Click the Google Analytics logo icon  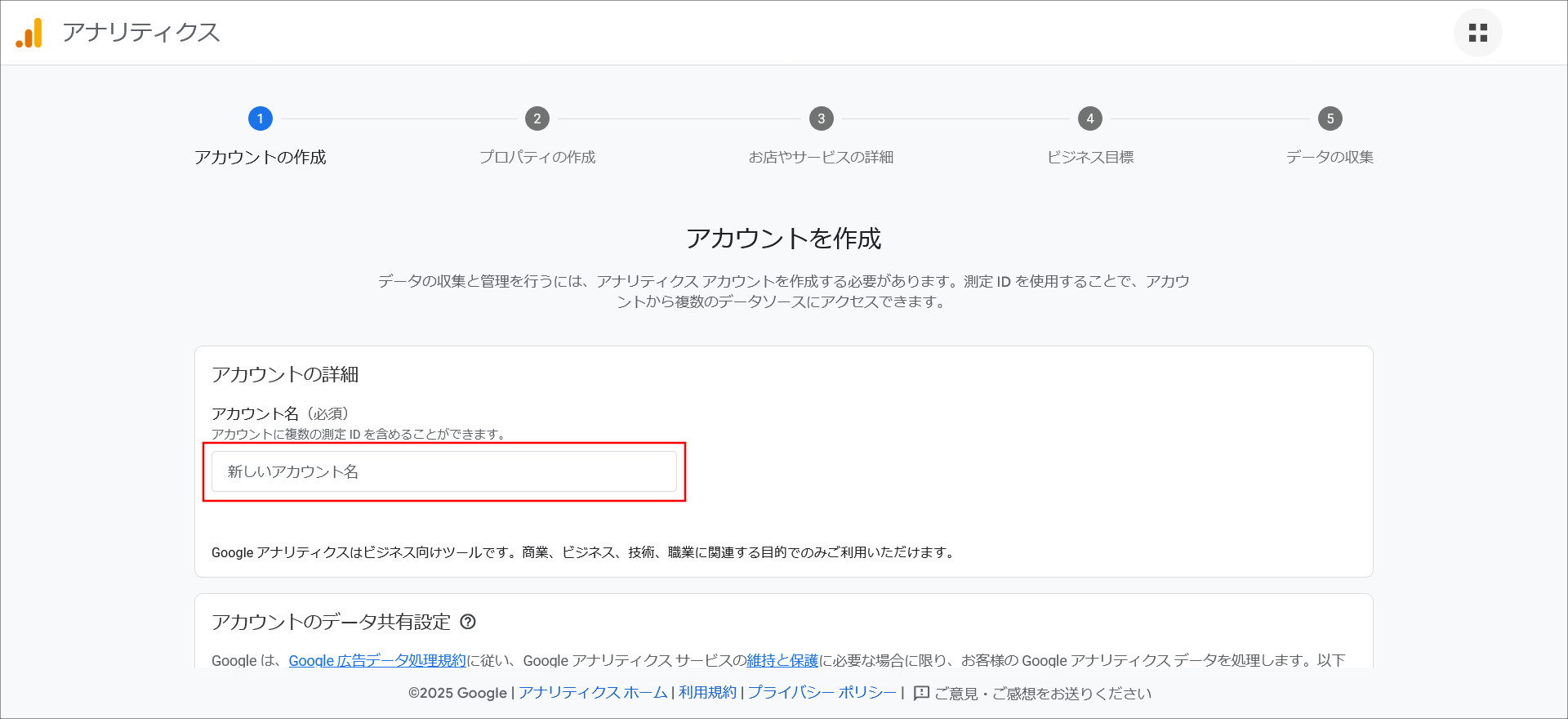[29, 33]
